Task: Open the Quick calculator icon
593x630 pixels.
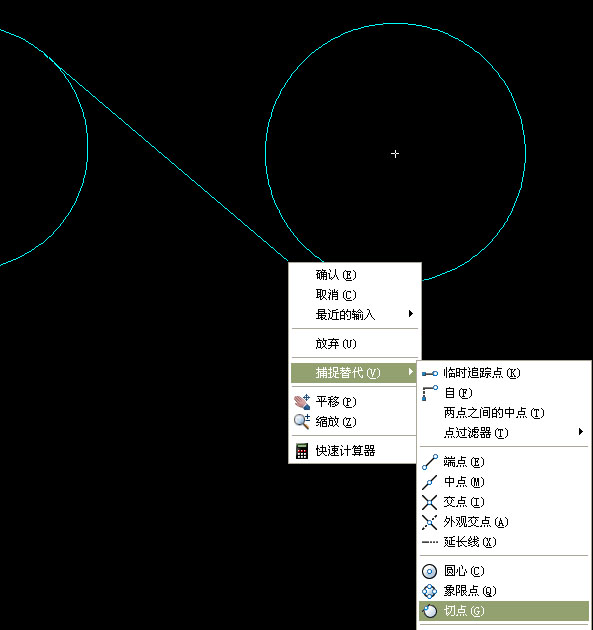Action: (302, 451)
